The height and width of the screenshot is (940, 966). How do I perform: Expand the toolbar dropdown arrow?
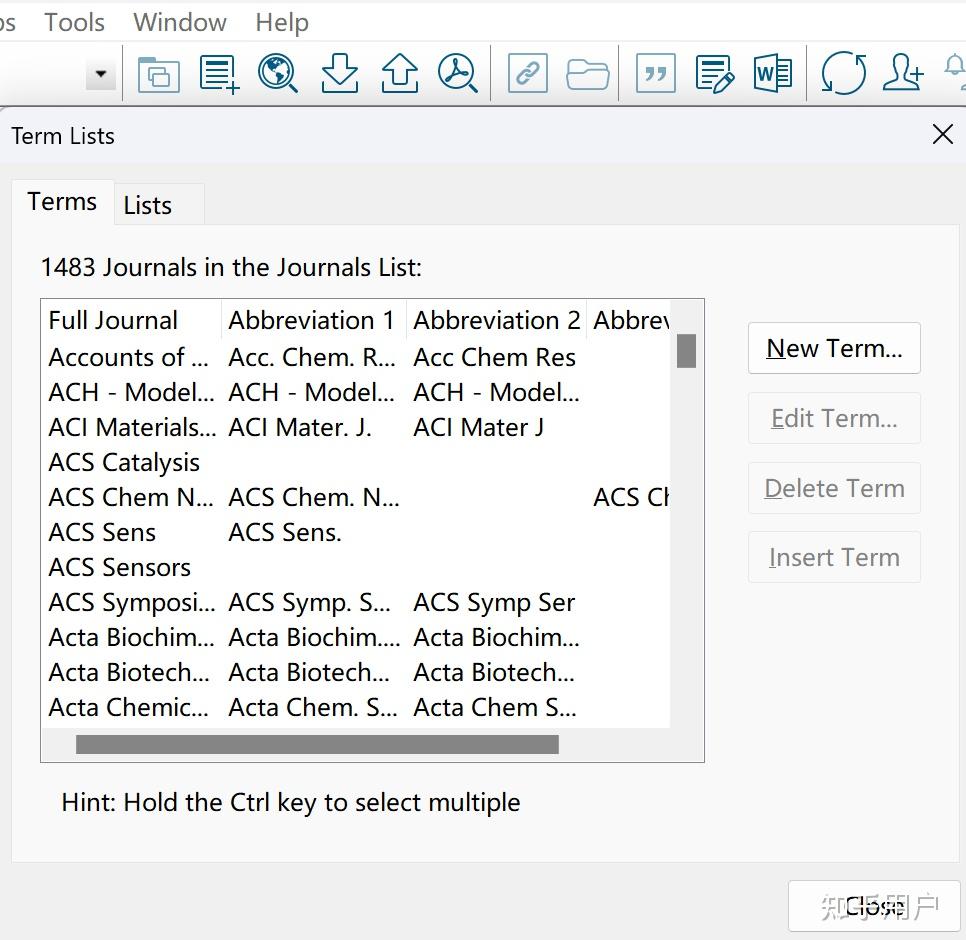100,74
